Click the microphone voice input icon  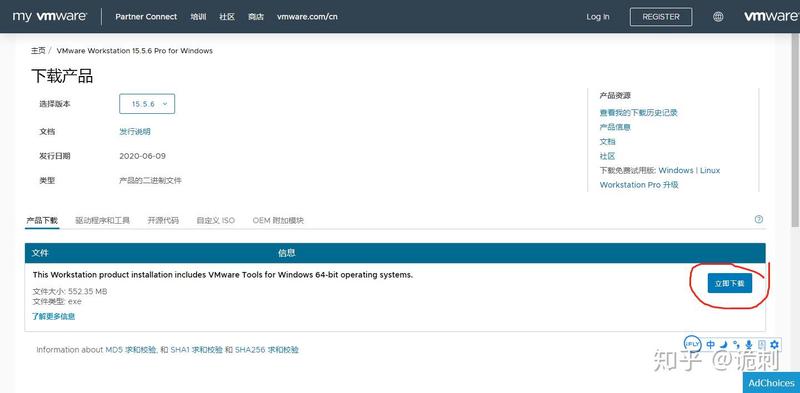click(749, 345)
